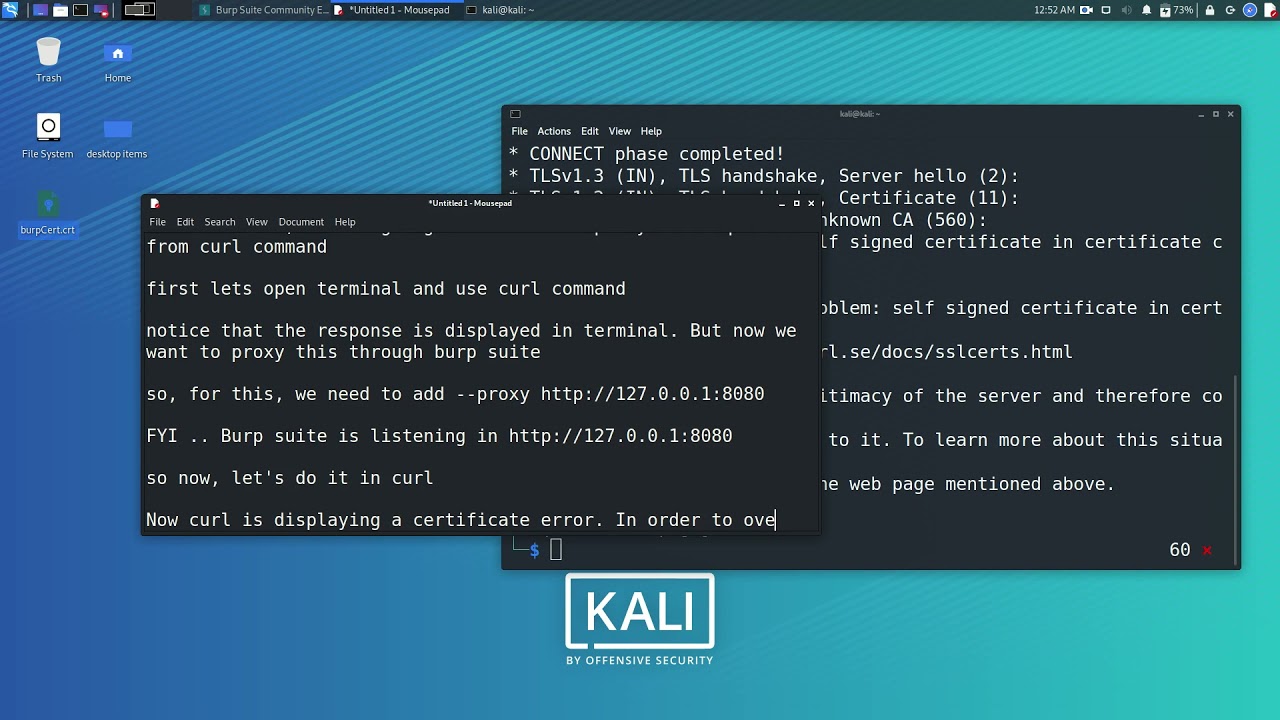Minimize the terminal window
Screen dimensions: 1280x720
(1201, 114)
